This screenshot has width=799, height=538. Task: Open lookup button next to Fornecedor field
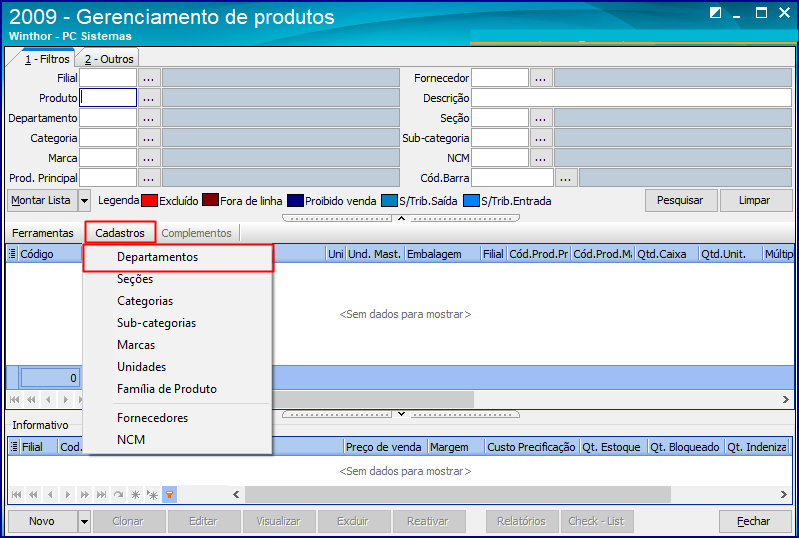[541, 78]
